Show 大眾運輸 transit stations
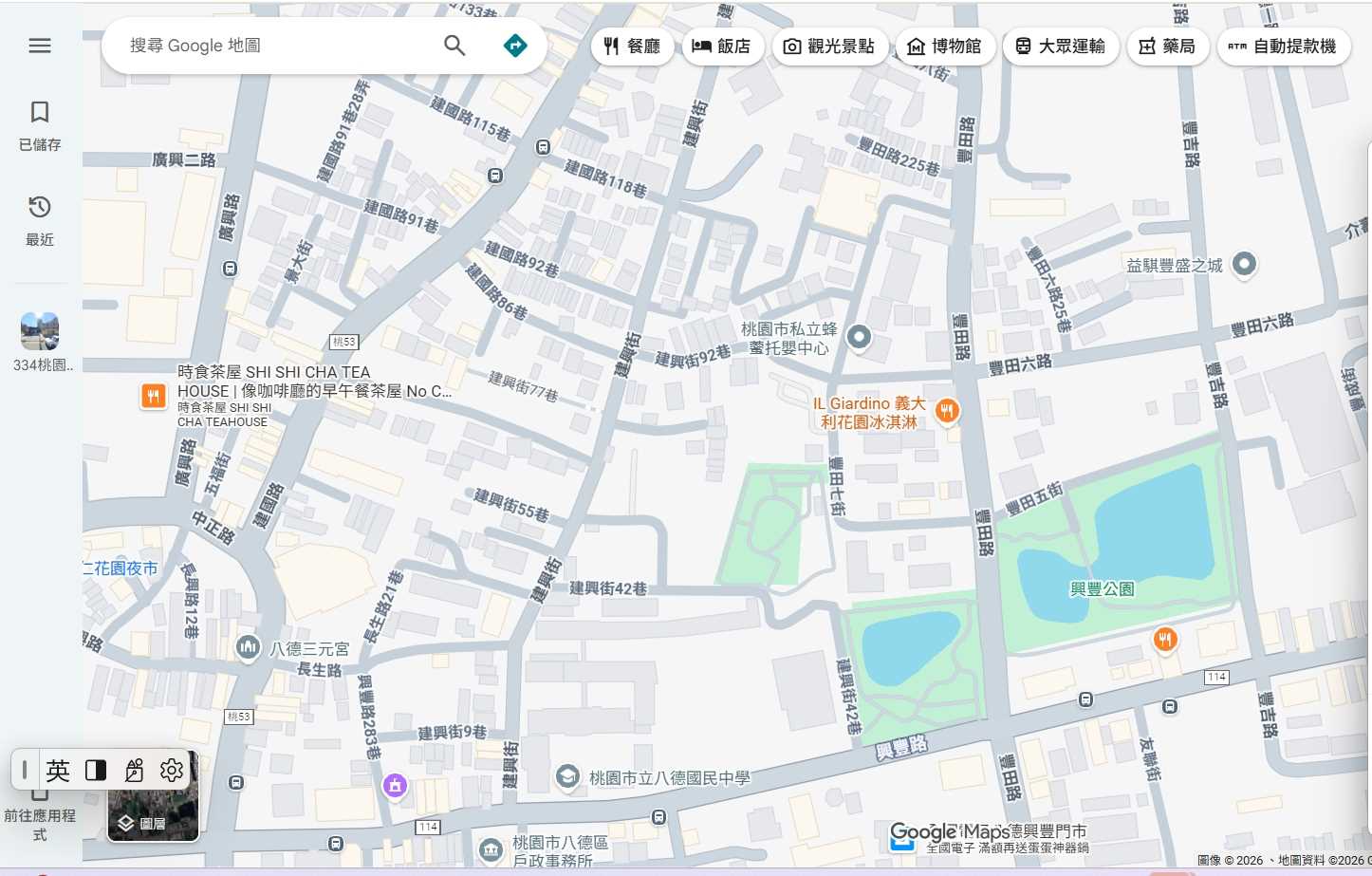Viewport: 1372px width, 876px height. point(1061,47)
